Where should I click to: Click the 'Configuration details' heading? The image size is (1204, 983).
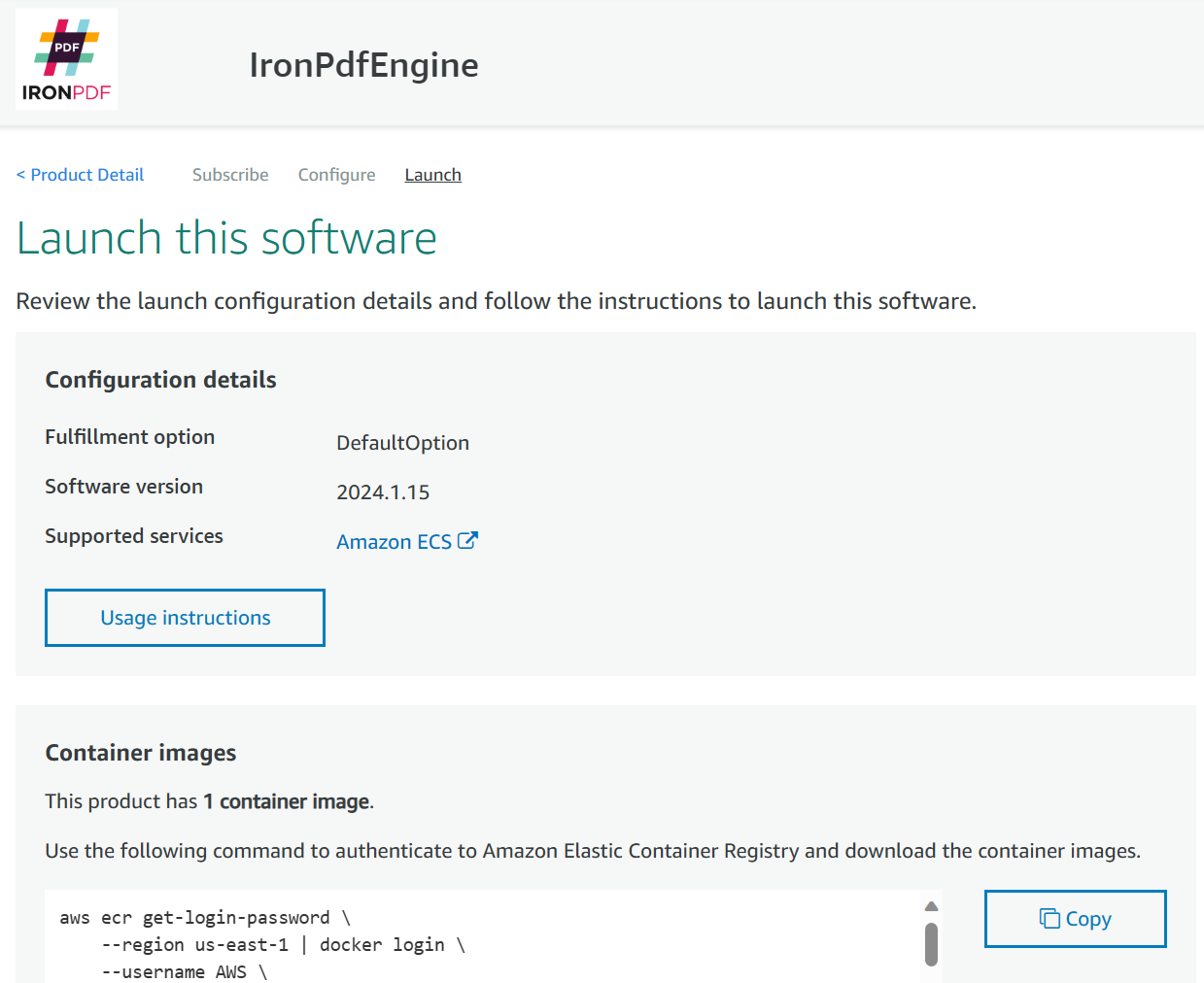(160, 380)
